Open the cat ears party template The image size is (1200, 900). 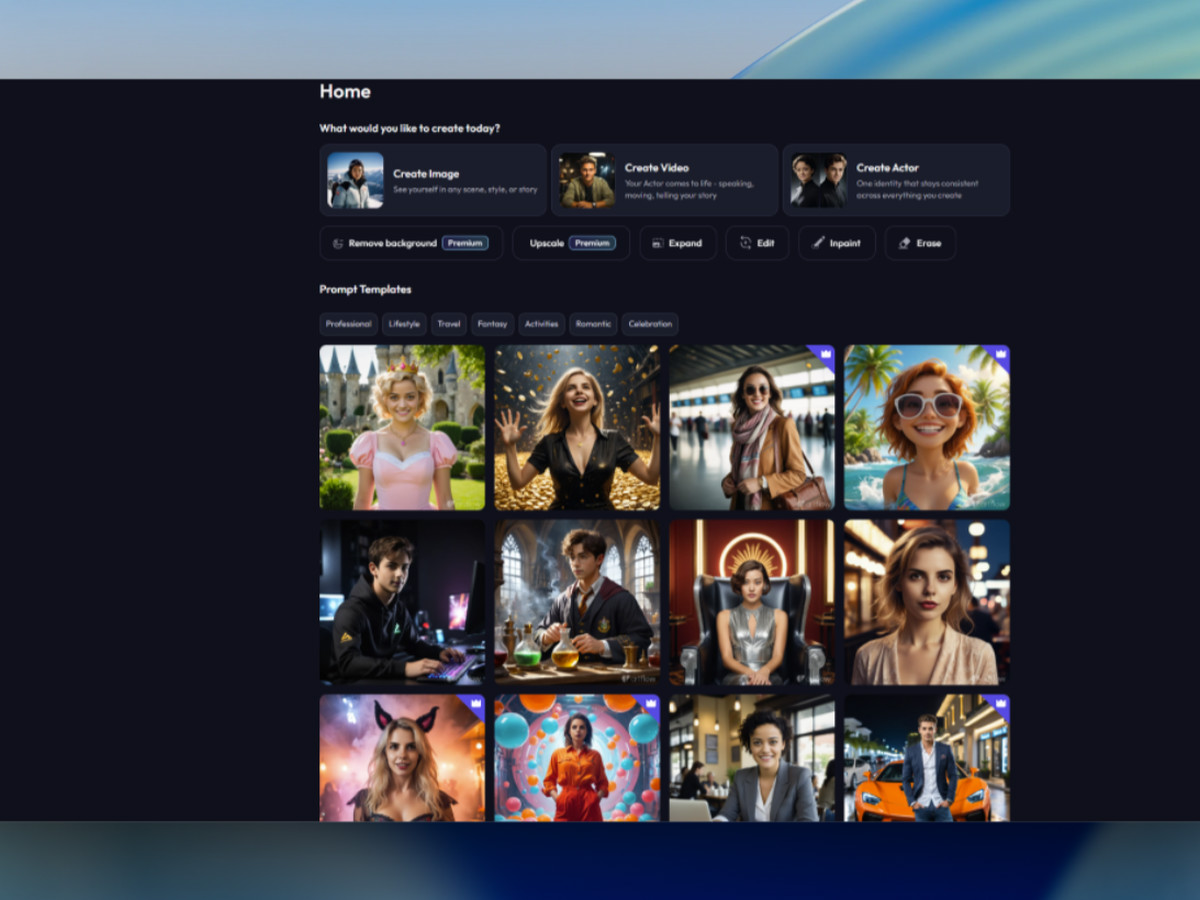pos(402,758)
